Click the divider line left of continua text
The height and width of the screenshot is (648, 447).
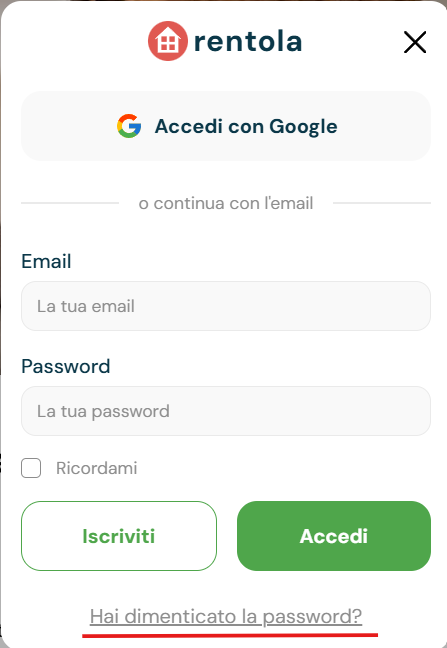[70, 203]
